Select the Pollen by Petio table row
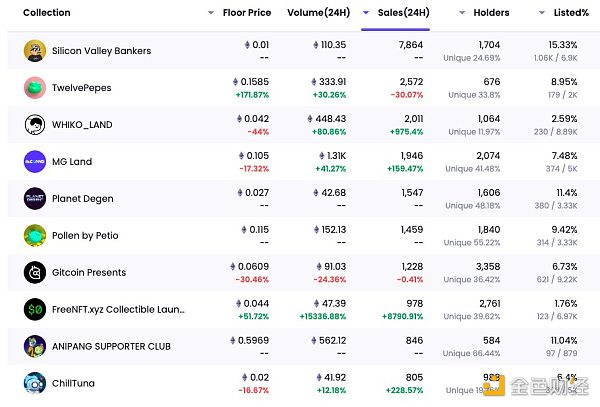 click(300, 235)
